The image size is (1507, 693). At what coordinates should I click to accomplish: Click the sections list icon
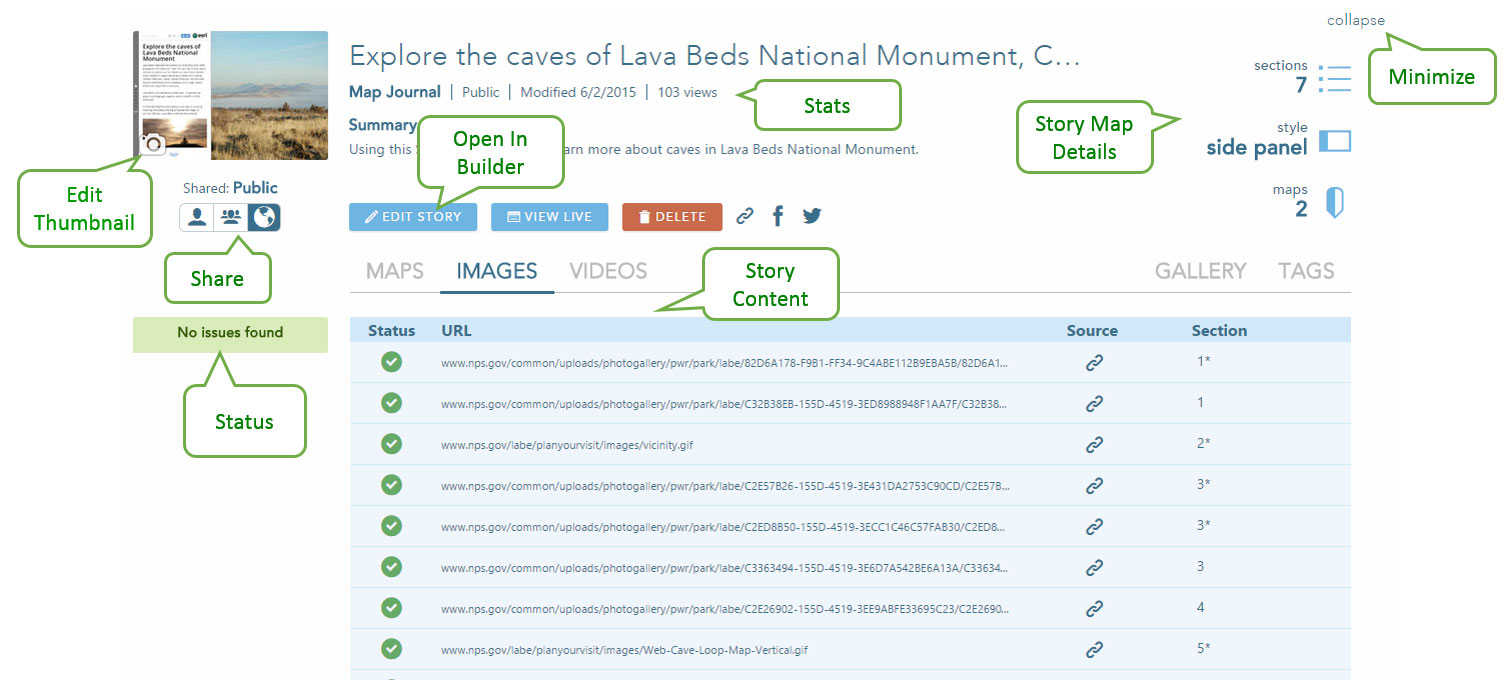click(1334, 79)
